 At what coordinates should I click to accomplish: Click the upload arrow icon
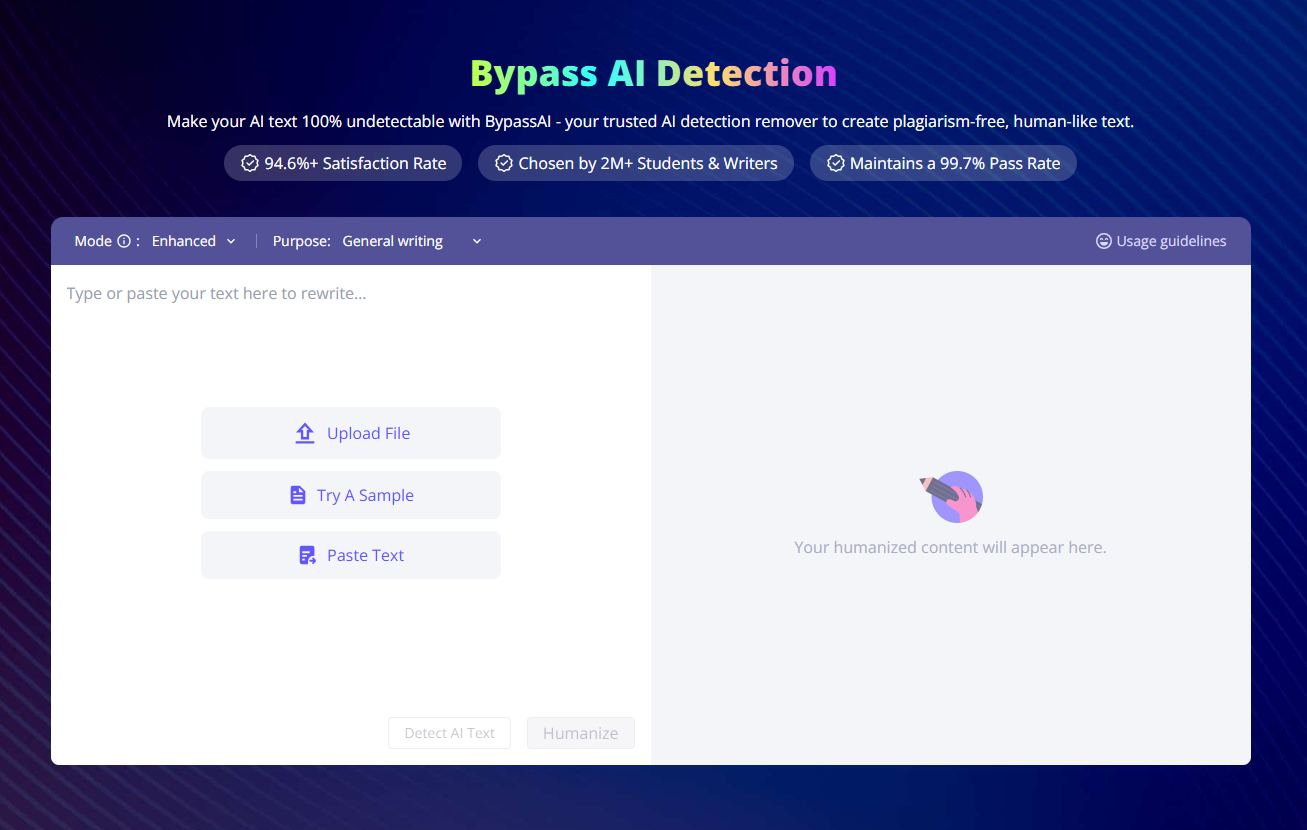[x=305, y=433]
